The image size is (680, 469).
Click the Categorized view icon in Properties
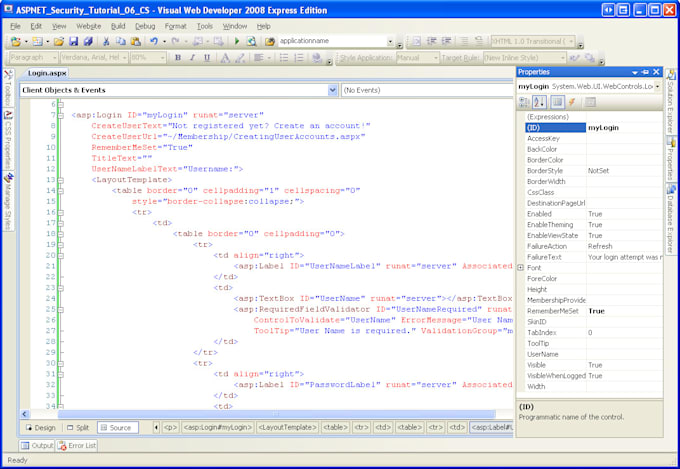(x=526, y=102)
